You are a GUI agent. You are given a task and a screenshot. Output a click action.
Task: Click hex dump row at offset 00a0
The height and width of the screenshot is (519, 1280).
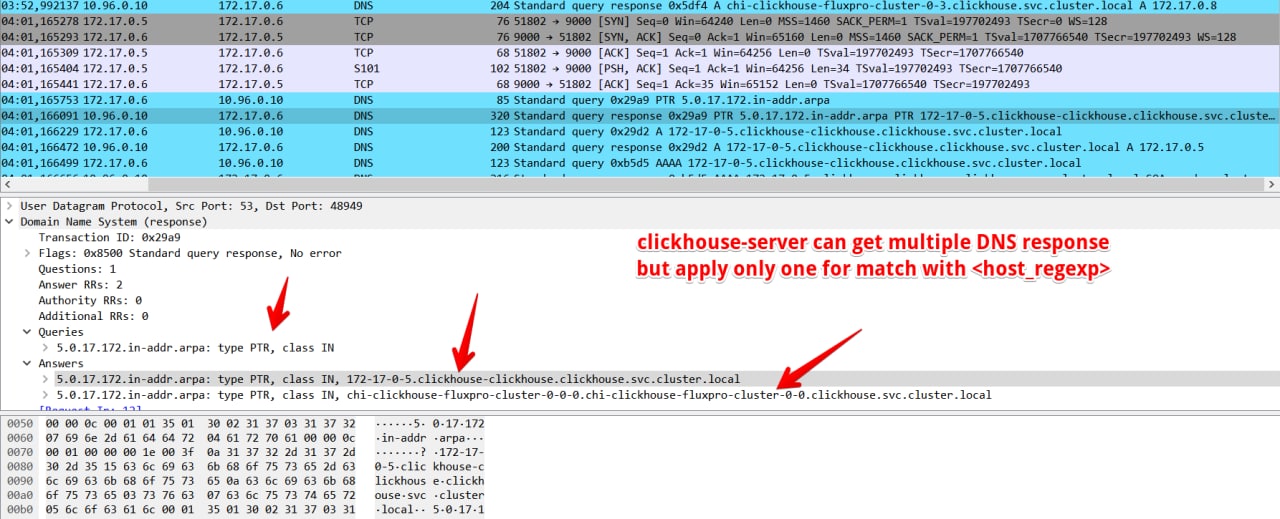(x=244, y=496)
